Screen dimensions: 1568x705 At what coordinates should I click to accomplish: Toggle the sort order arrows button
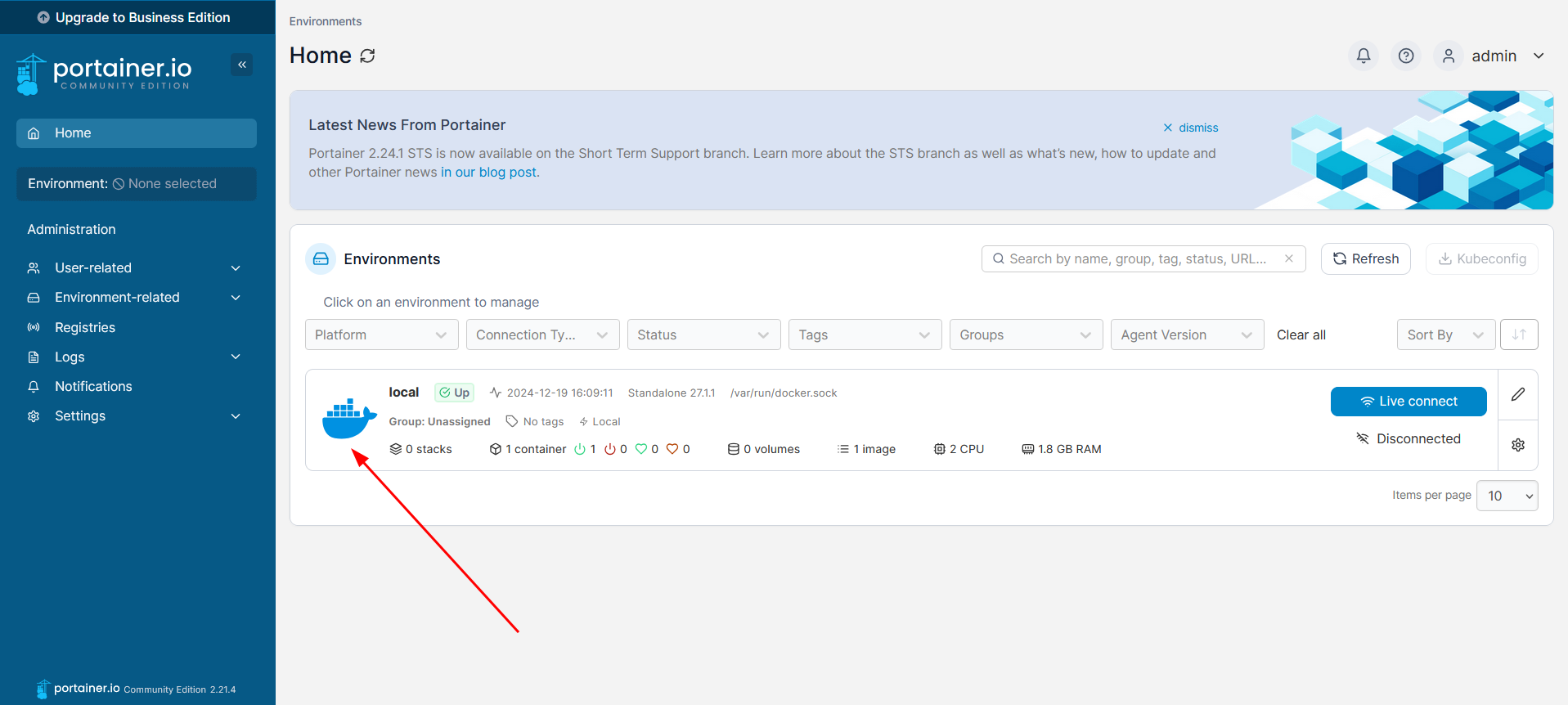[1518, 335]
